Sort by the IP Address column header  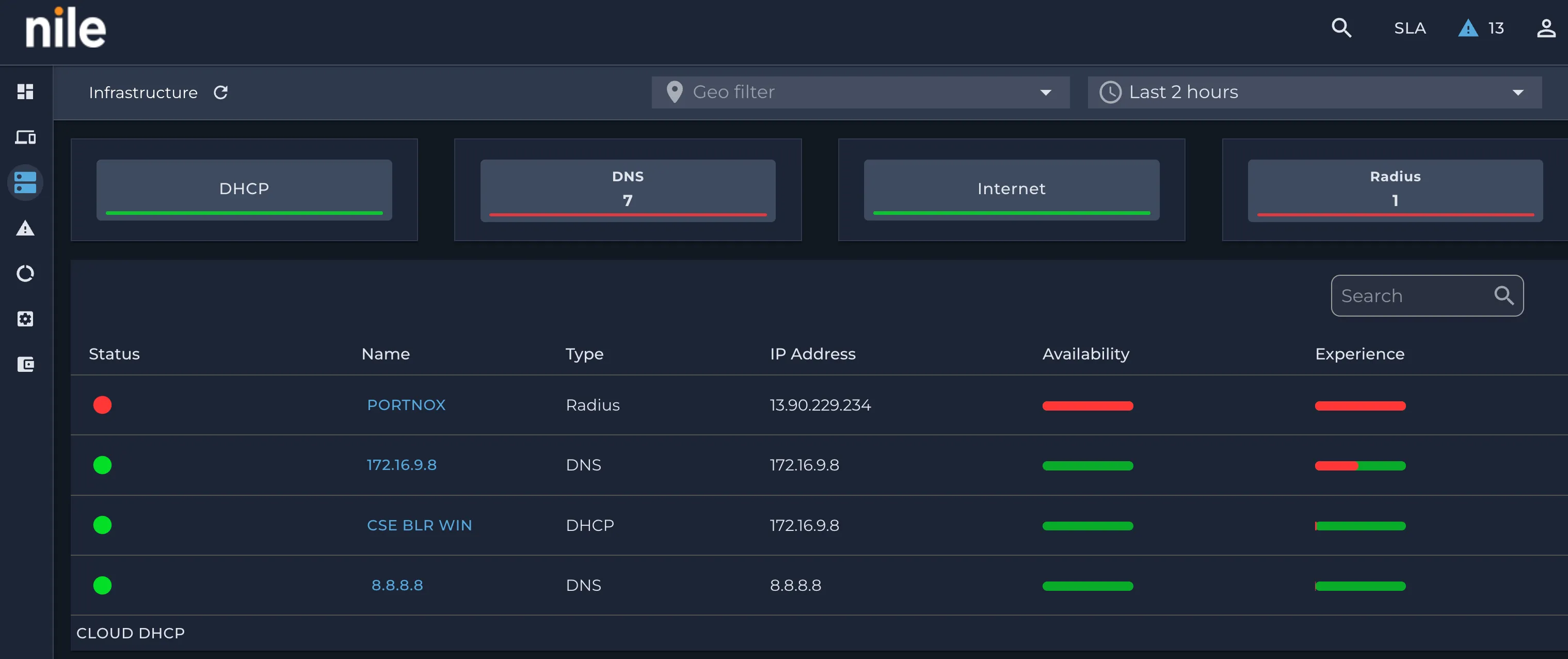[812, 354]
